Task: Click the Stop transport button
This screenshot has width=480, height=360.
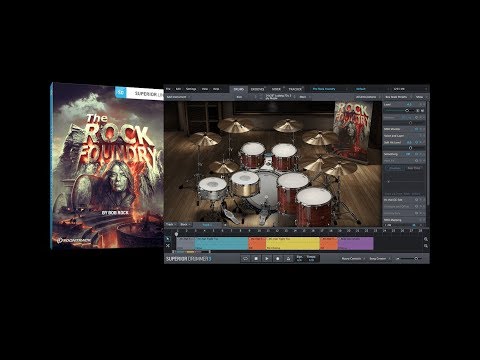Action: click(256, 258)
